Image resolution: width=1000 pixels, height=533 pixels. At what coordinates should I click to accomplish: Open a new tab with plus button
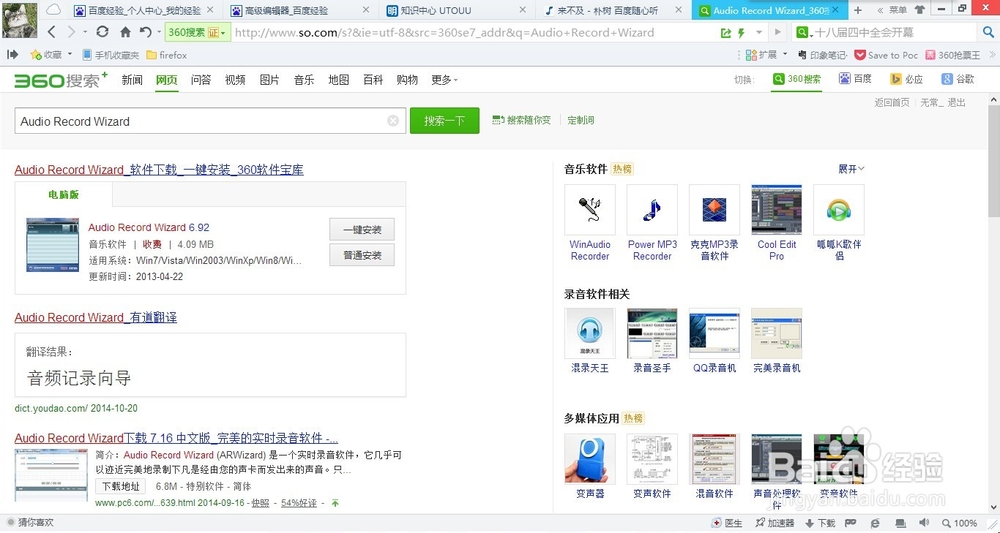pyautogui.click(x=858, y=10)
